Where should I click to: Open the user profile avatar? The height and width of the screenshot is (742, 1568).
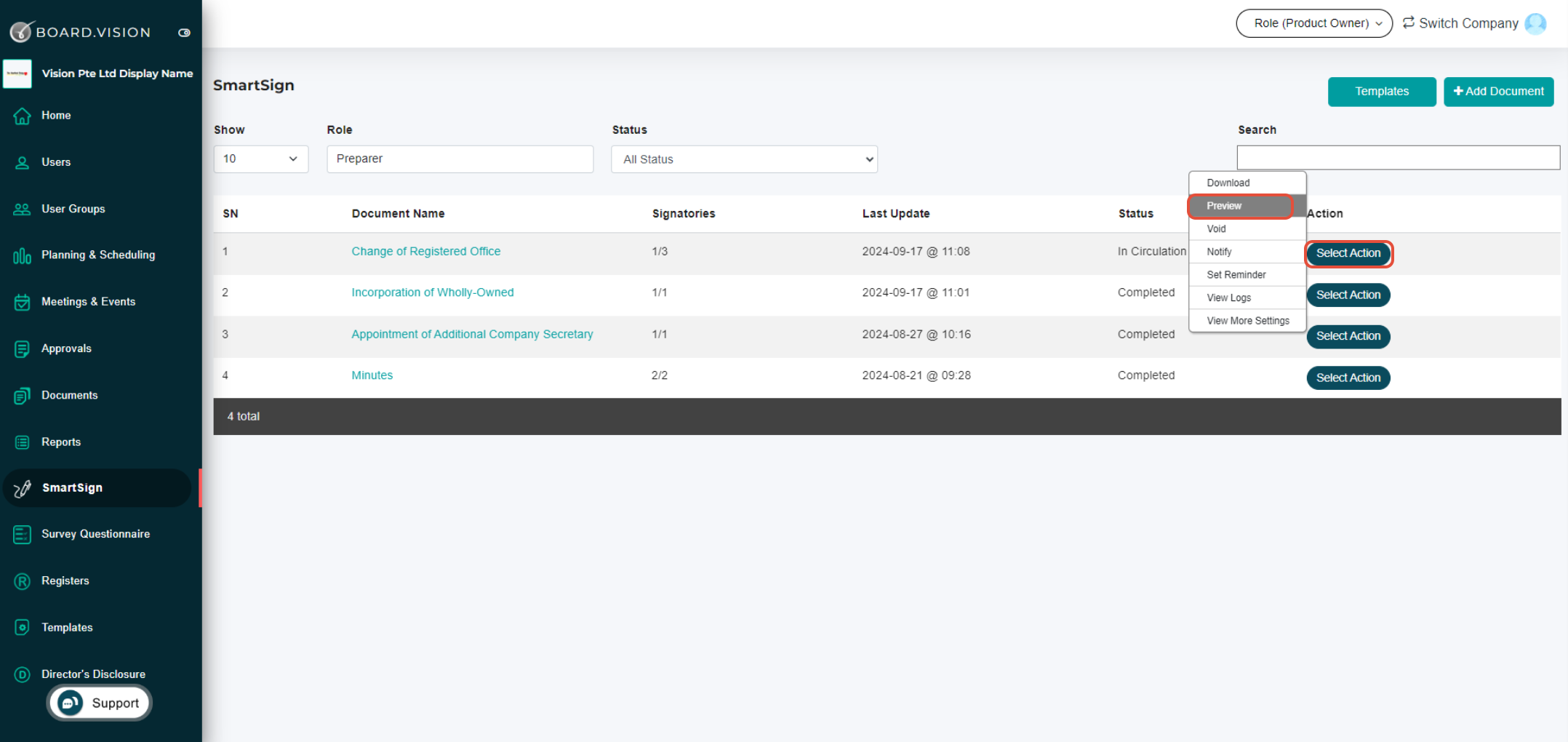(1536, 23)
